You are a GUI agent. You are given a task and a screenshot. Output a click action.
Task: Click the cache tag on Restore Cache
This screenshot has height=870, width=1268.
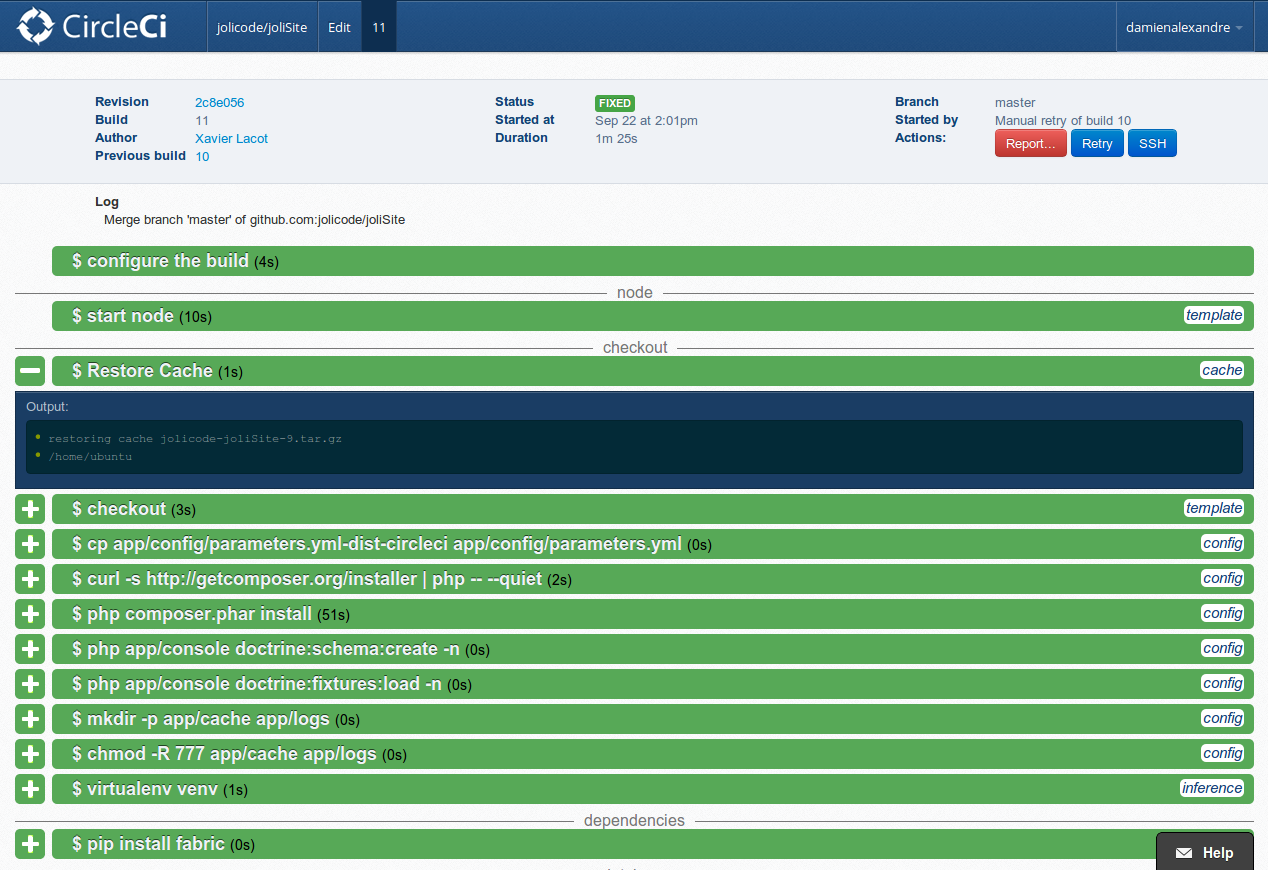click(x=1222, y=370)
